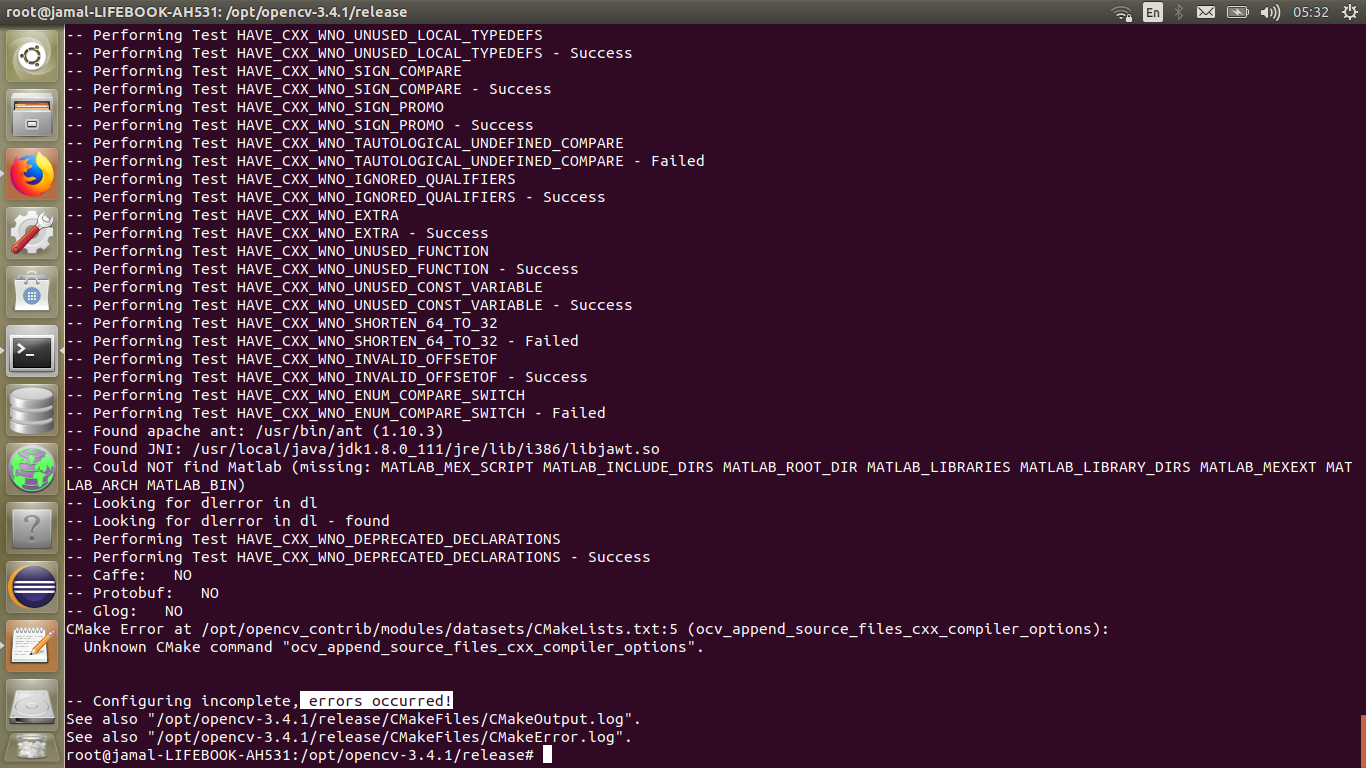Focus the Terminal icon in launcher

33,350
